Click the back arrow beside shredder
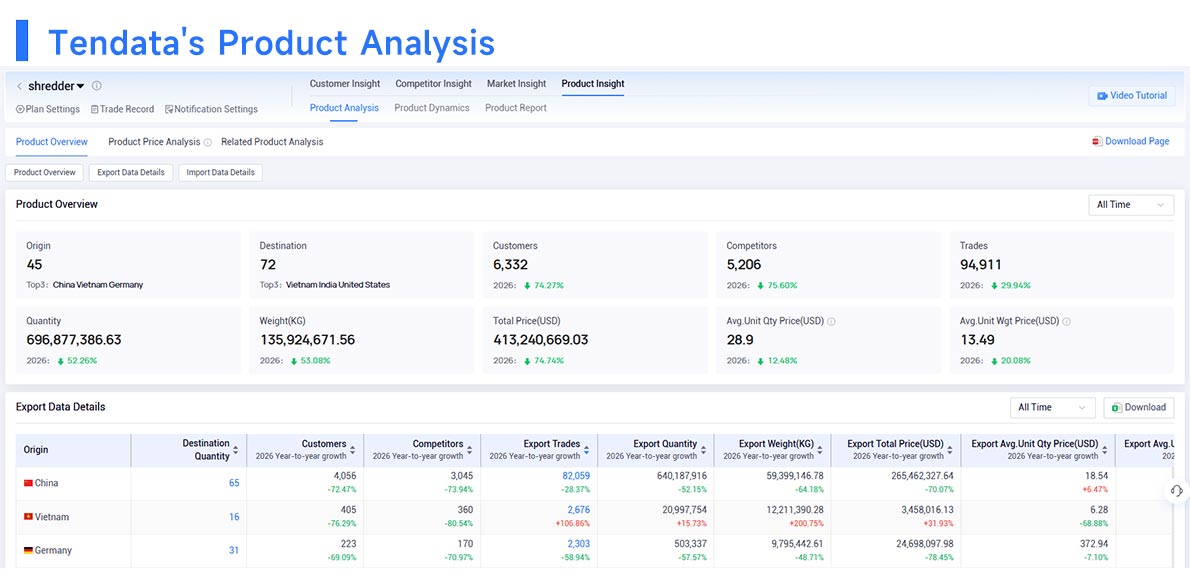This screenshot has height=582, width=1190. click(x=19, y=87)
